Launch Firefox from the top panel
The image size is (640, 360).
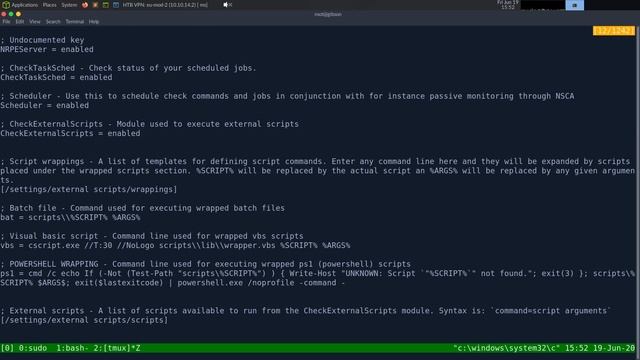[x=85, y=5]
